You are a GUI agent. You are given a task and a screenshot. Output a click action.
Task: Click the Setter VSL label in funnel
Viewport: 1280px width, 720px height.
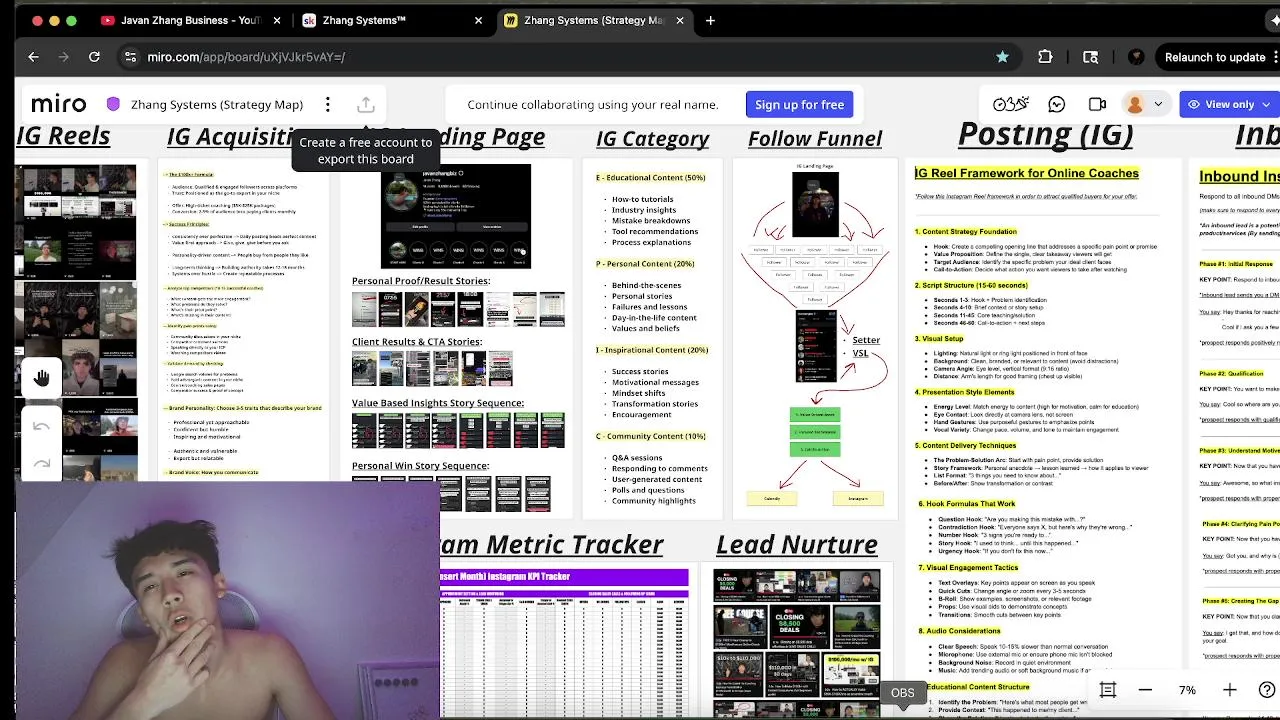pyautogui.click(x=865, y=347)
